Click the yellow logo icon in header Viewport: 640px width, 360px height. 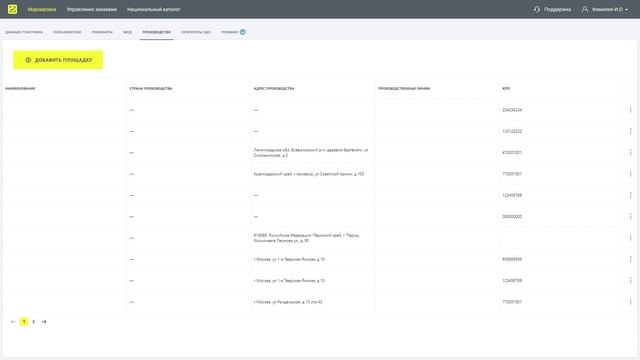pos(13,9)
